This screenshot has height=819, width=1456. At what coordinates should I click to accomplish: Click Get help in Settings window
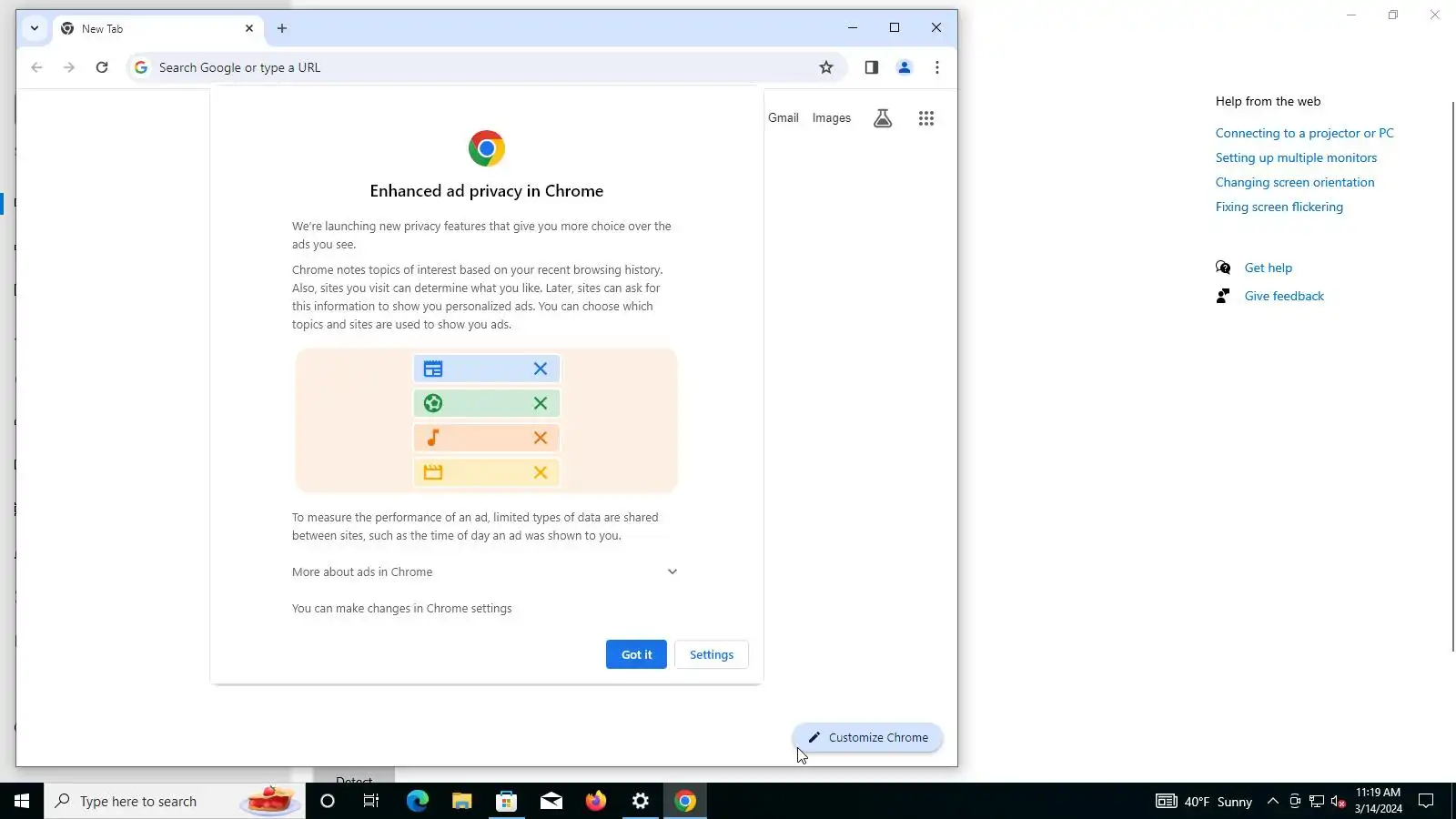click(1269, 268)
